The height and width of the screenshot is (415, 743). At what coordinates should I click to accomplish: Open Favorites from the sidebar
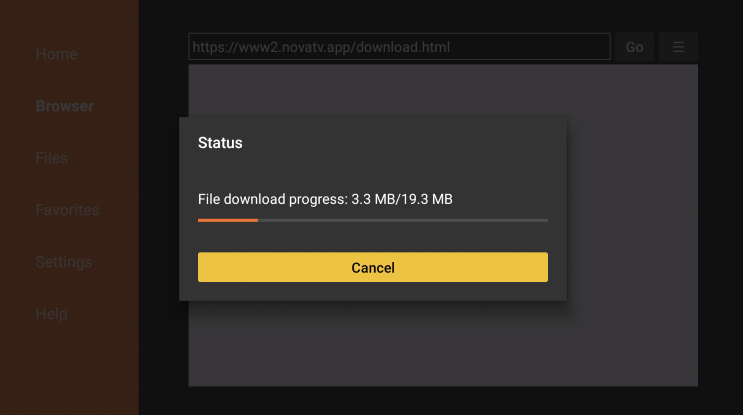click(x=67, y=210)
